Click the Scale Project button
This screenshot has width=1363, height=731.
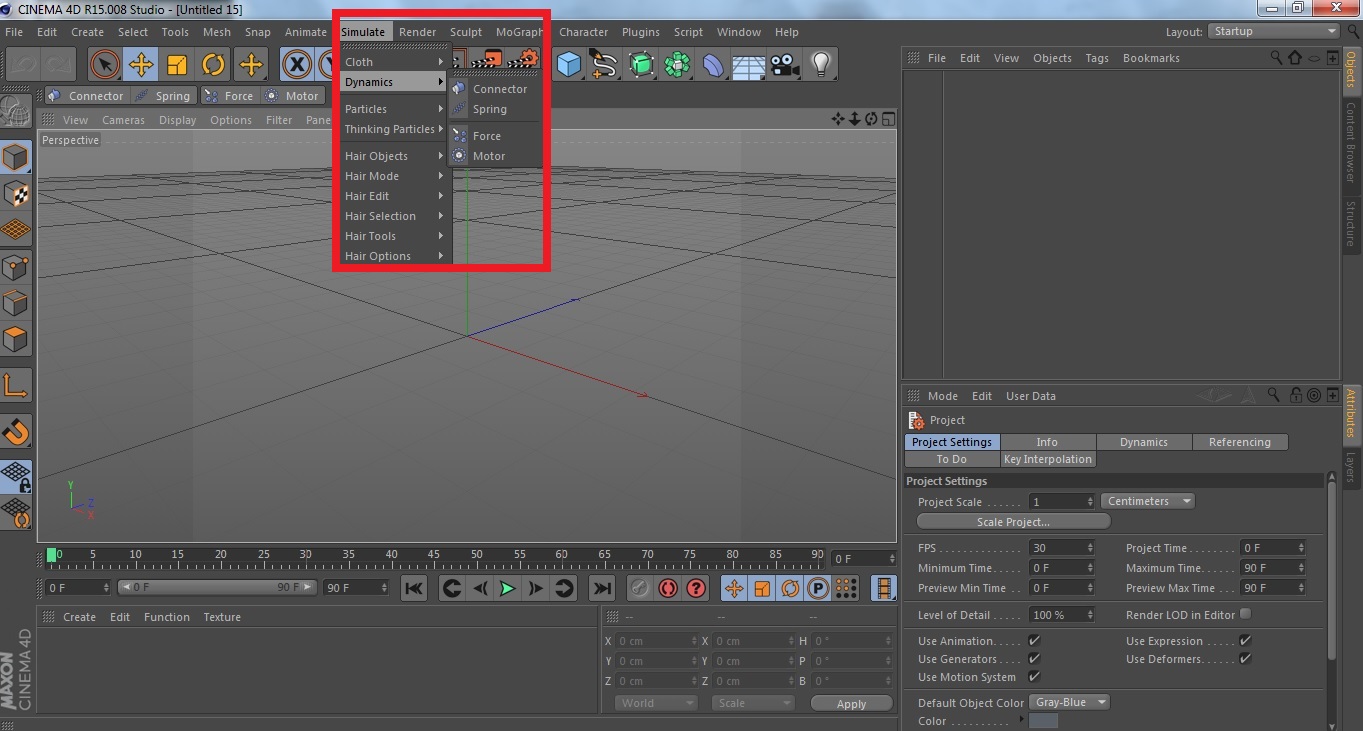(1013, 521)
